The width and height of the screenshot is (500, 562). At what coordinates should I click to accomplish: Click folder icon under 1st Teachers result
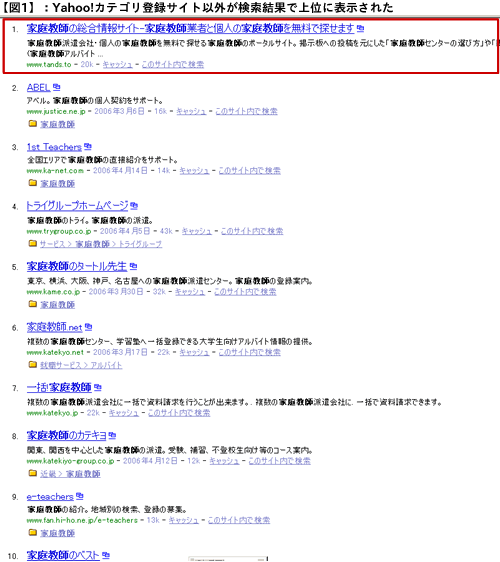coord(33,183)
